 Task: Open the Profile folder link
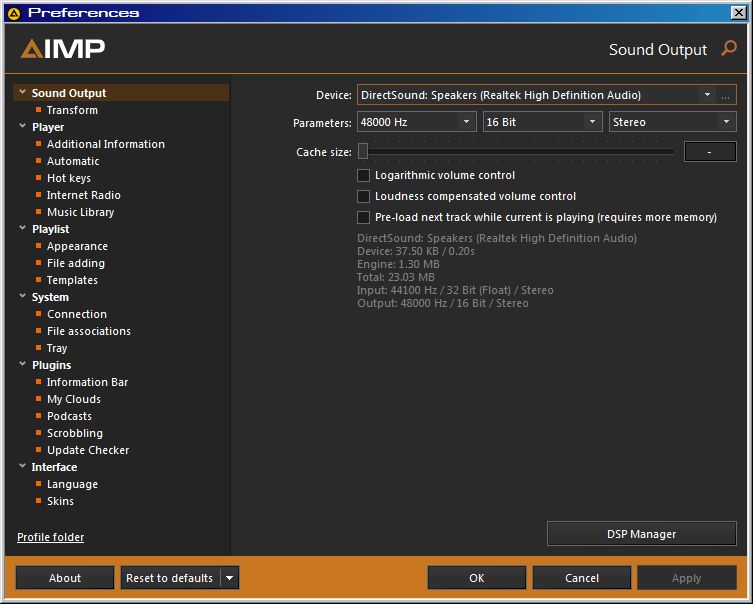(x=50, y=537)
